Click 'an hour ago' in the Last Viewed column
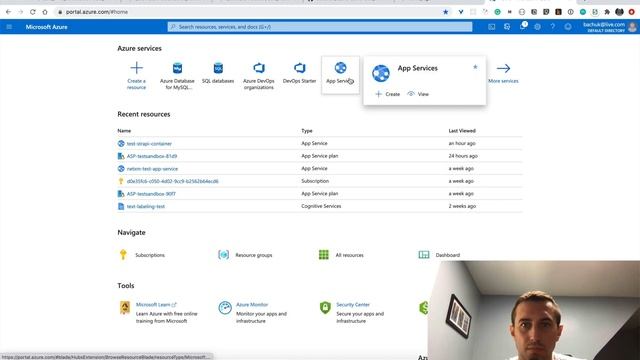The height and width of the screenshot is (360, 640). pyautogui.click(x=462, y=144)
